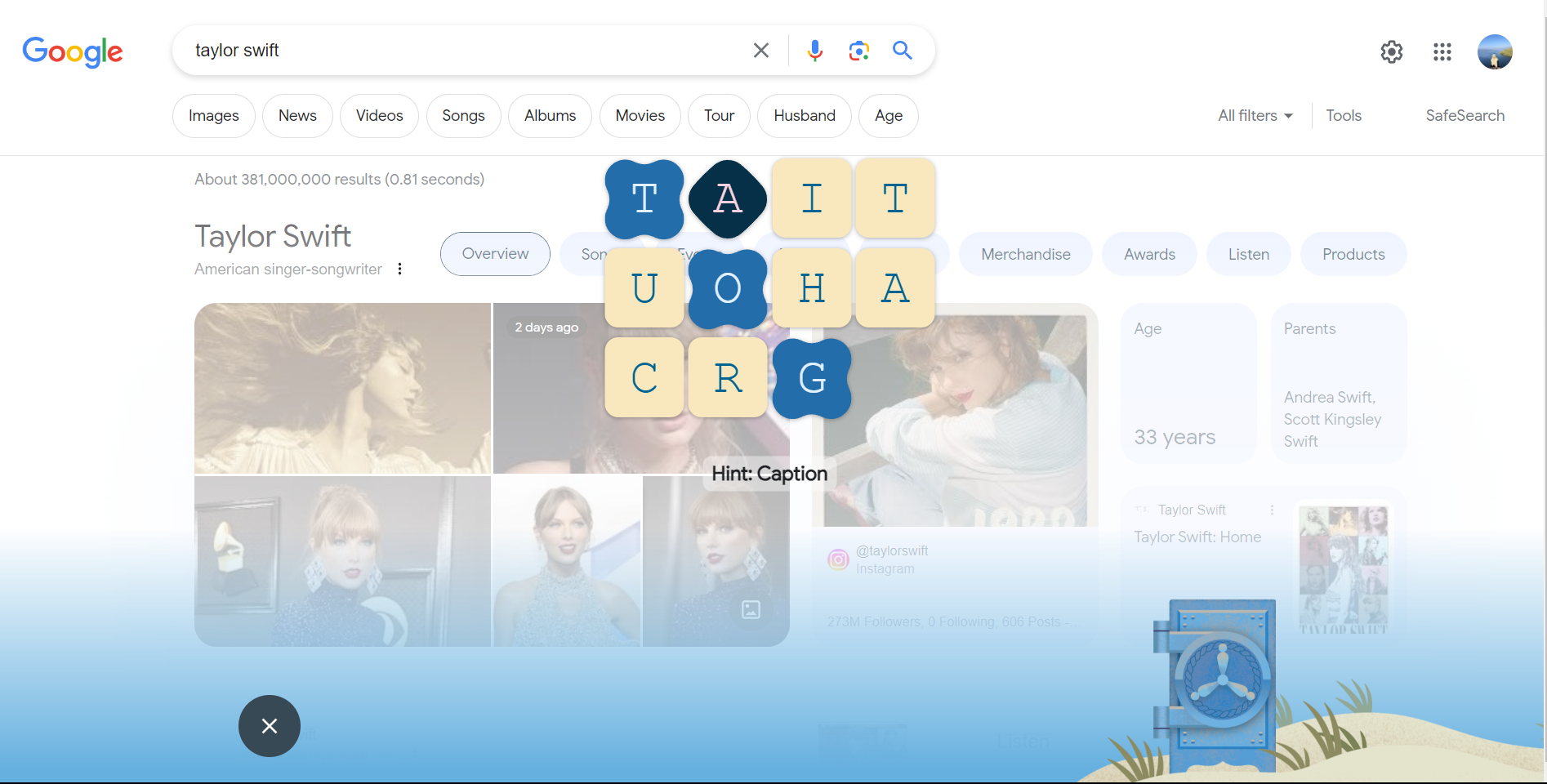Switch to the Listen tab

[1248, 254]
